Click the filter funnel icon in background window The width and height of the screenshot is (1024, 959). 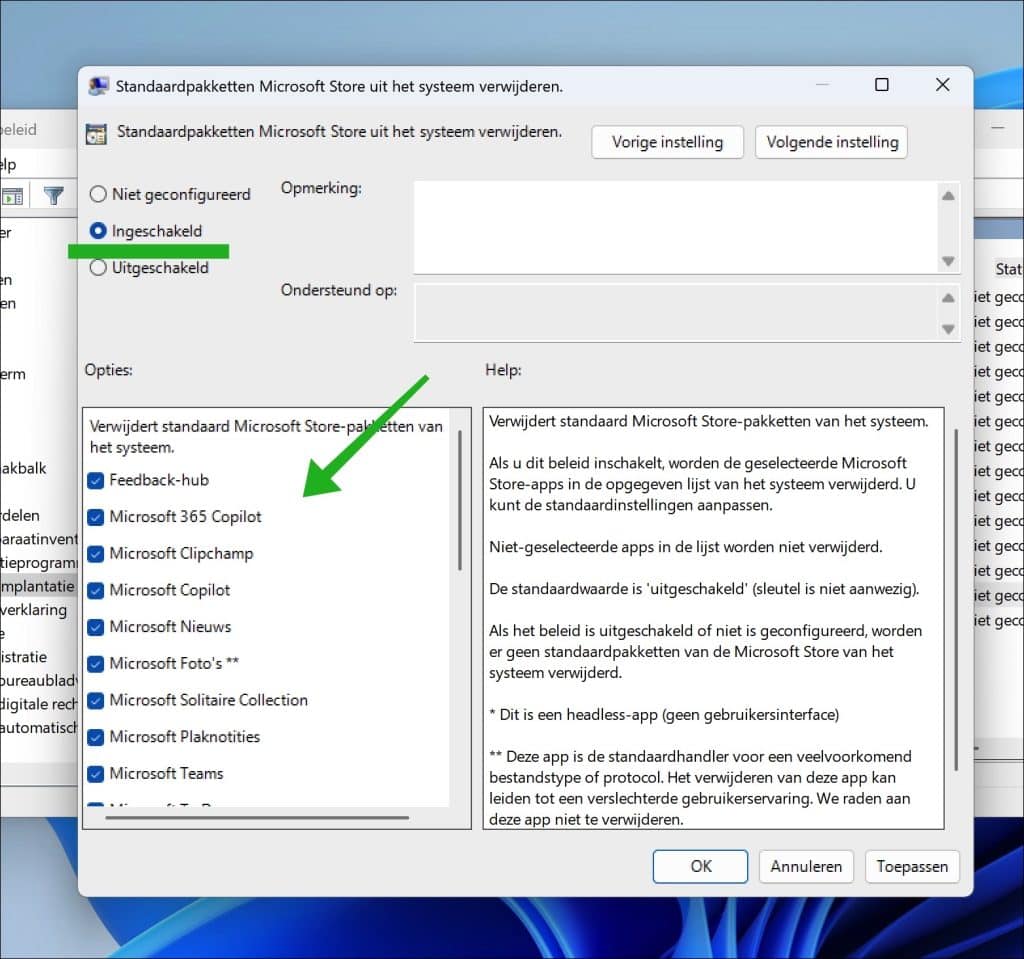54,195
